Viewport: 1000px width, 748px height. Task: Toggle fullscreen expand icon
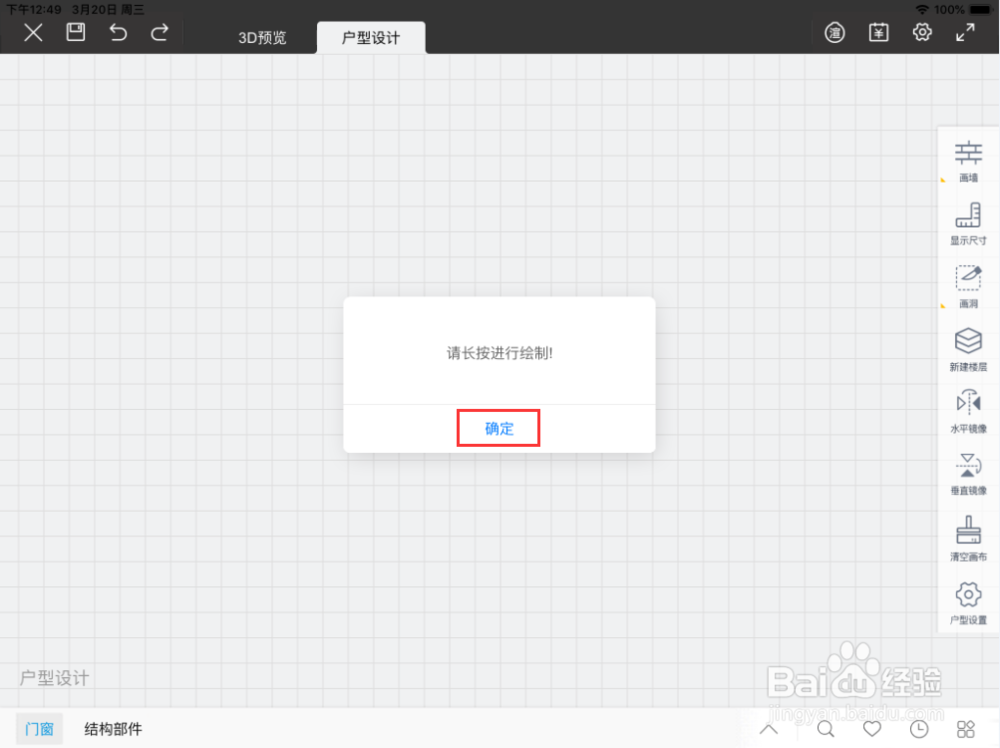(x=966, y=33)
